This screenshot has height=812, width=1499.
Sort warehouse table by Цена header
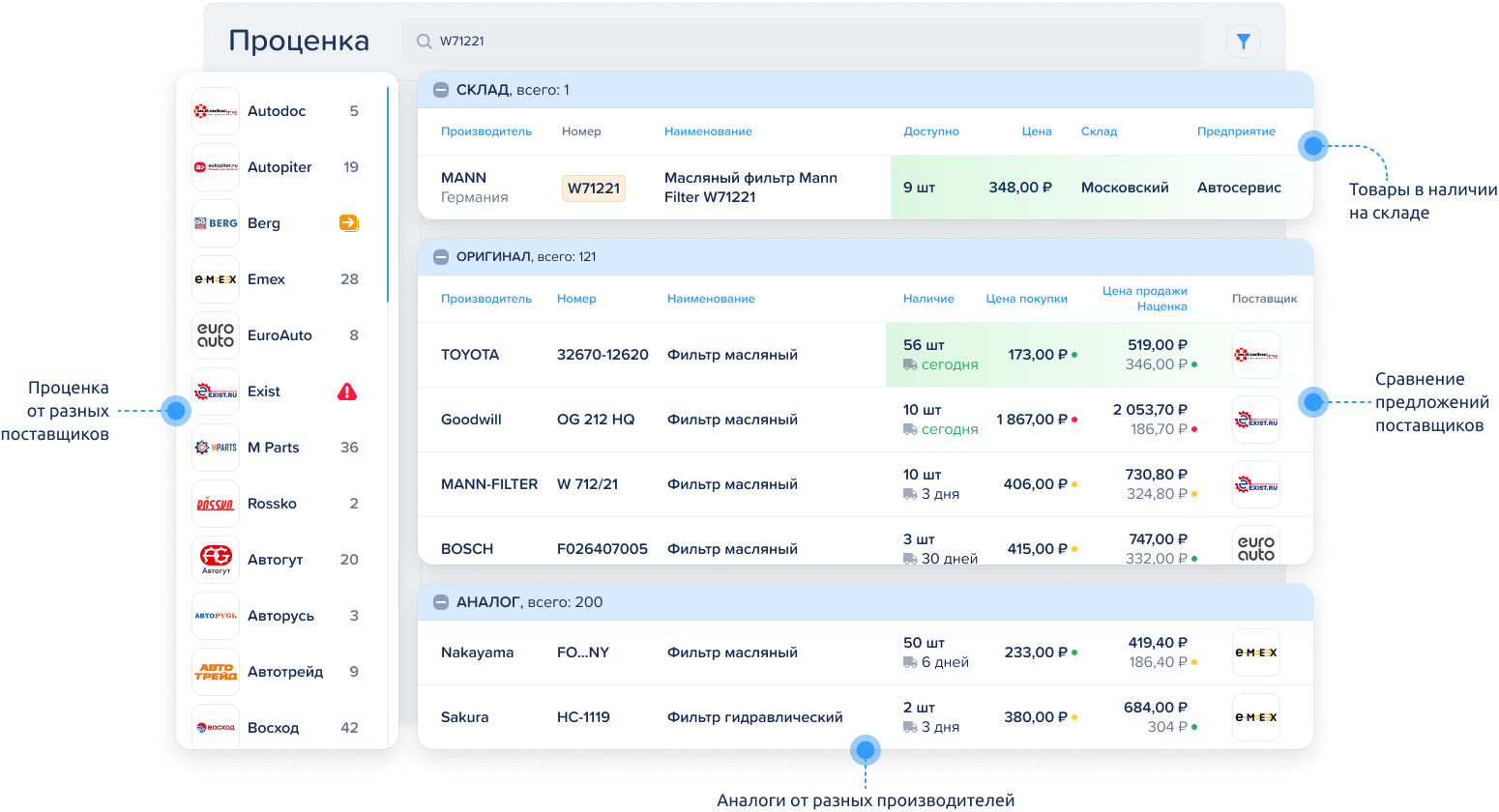click(1037, 131)
